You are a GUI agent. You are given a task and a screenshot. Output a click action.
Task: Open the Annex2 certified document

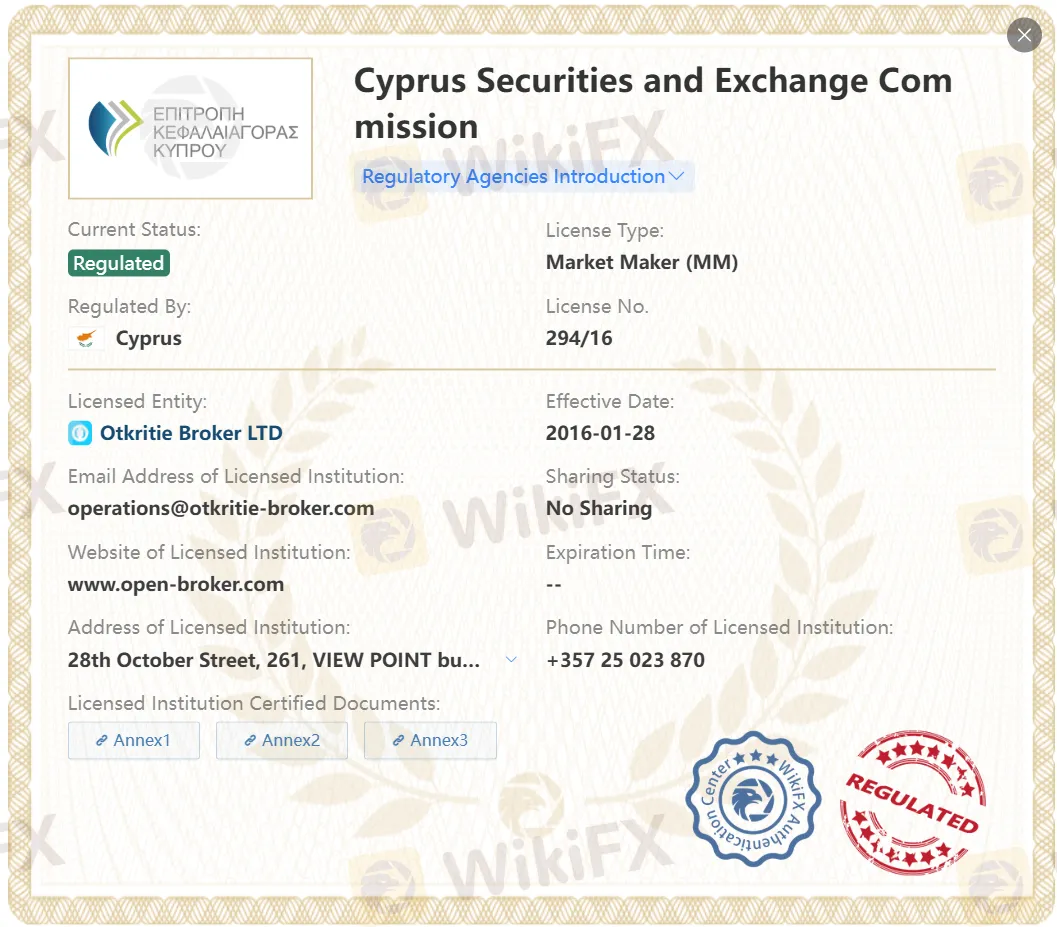[282, 740]
